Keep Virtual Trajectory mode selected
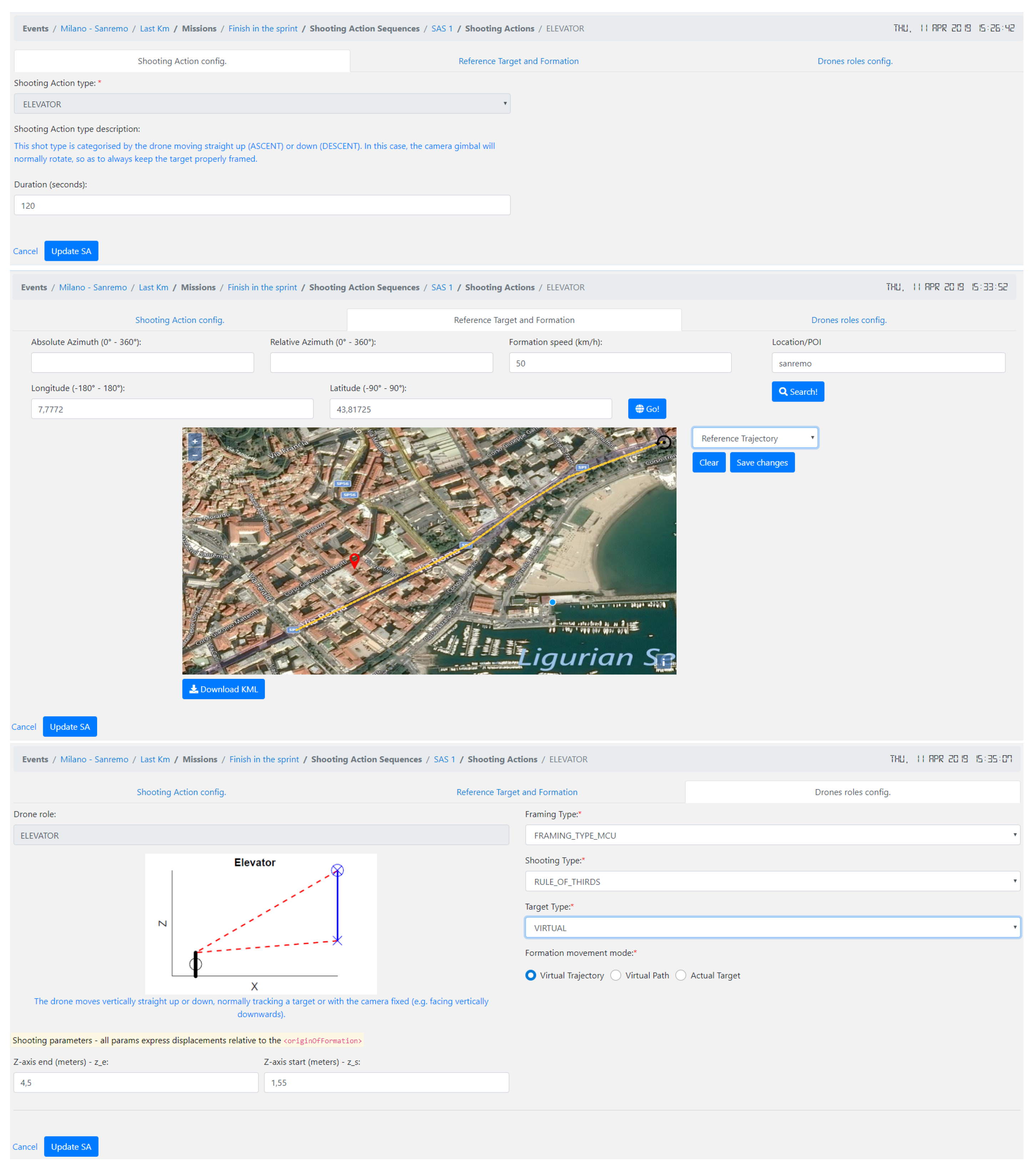Screen dimensions: 1036x1171 [x=530, y=975]
